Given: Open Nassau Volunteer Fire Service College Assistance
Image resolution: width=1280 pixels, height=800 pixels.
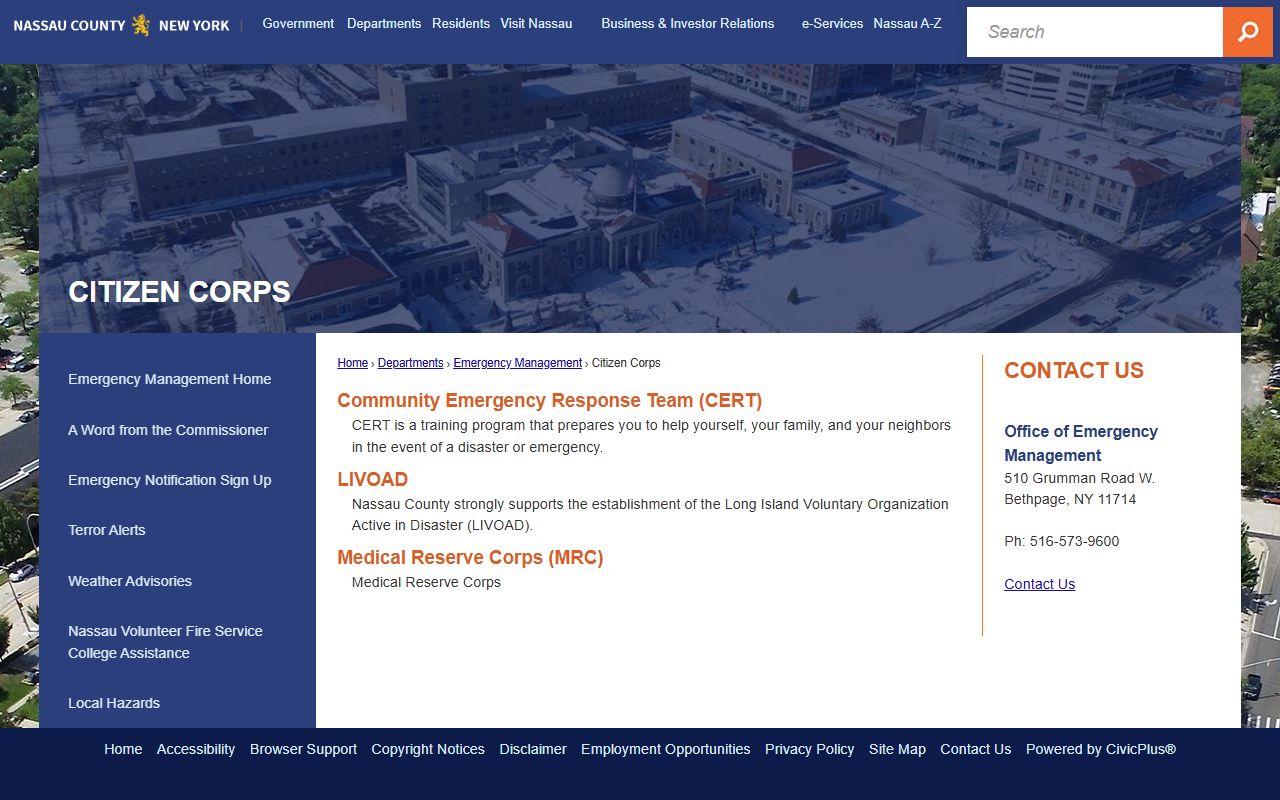Looking at the screenshot, I should [x=165, y=642].
